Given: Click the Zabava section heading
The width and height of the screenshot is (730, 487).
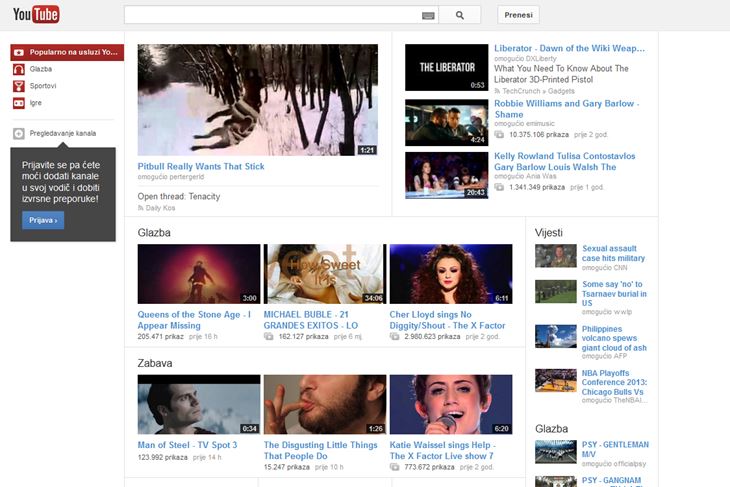Looking at the screenshot, I should [x=155, y=363].
